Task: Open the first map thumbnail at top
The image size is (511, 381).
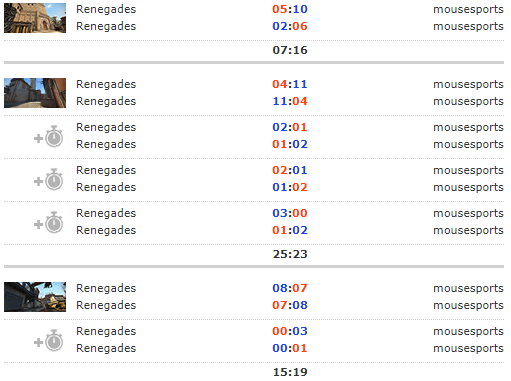Action: [35, 18]
